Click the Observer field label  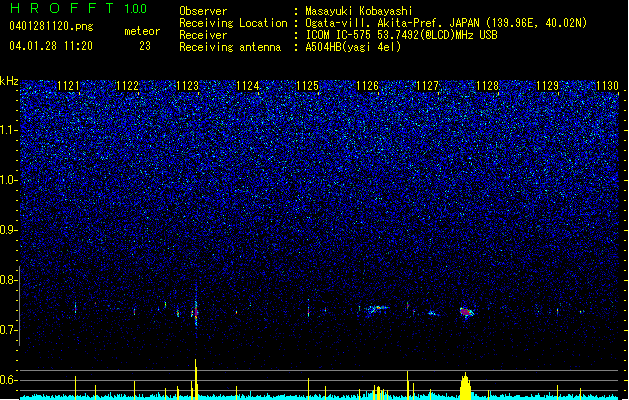point(203,11)
